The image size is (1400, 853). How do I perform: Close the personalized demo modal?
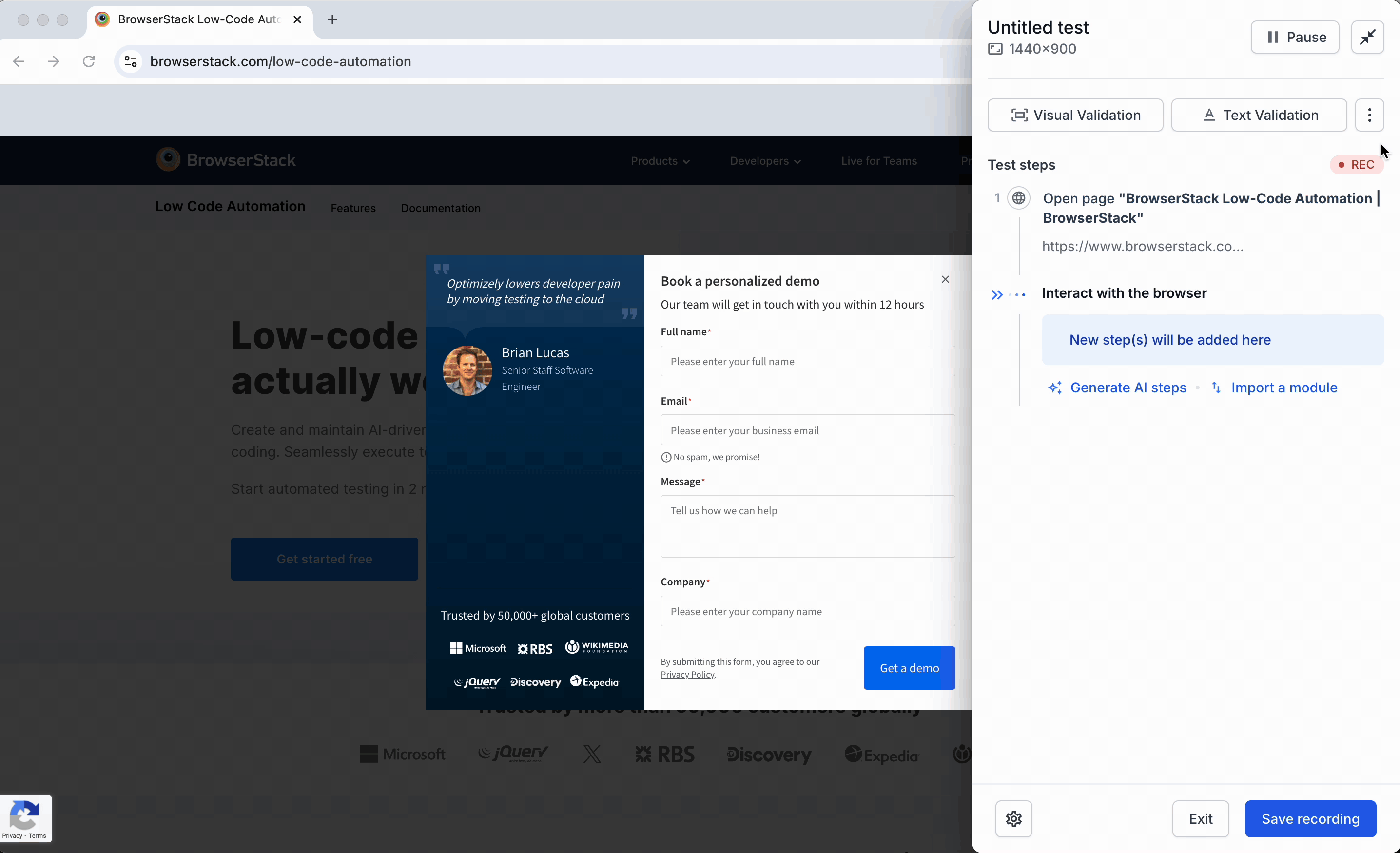tap(945, 279)
